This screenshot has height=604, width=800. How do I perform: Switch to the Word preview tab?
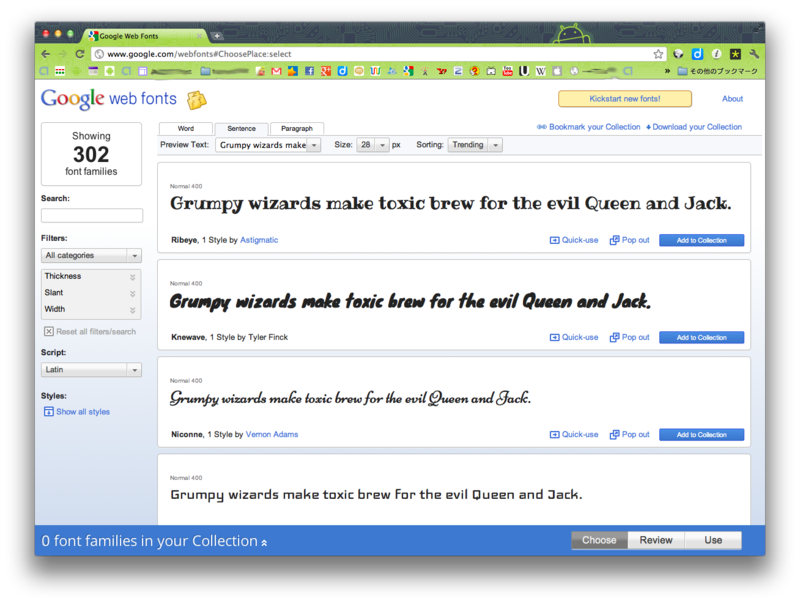186,129
